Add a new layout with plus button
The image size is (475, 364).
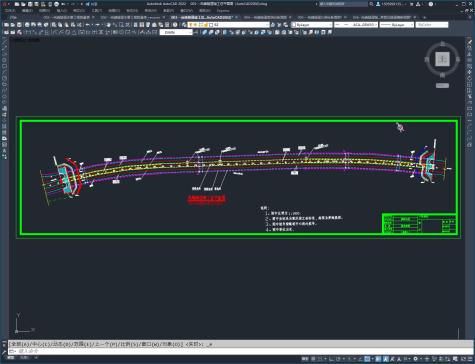[36, 358]
